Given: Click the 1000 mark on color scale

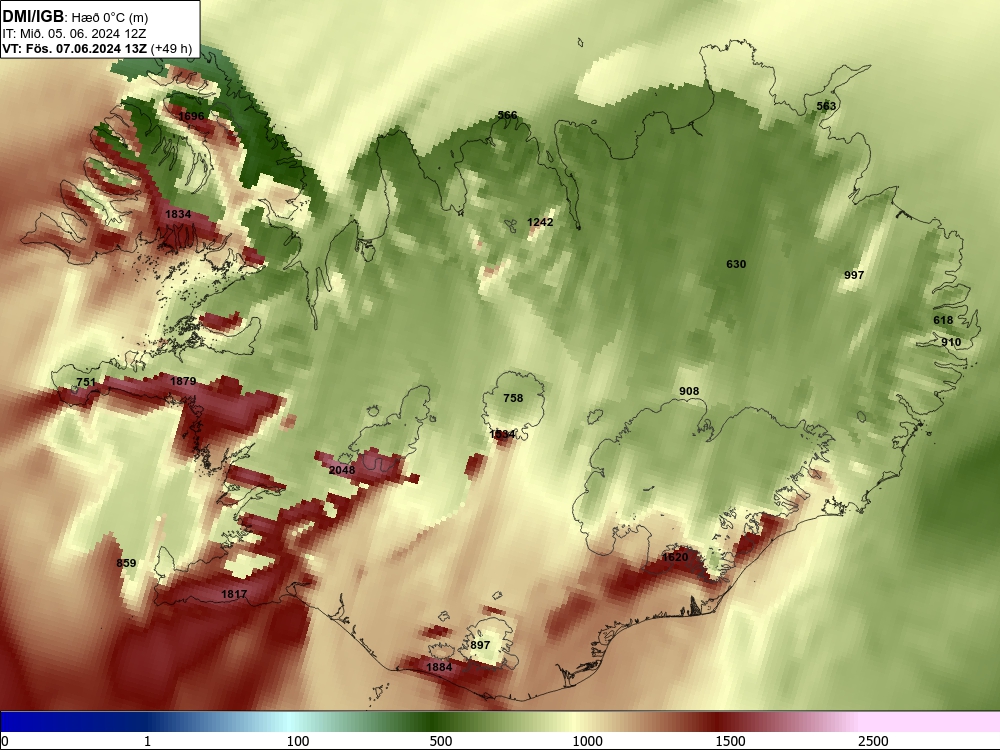Looking at the screenshot, I should [587, 740].
